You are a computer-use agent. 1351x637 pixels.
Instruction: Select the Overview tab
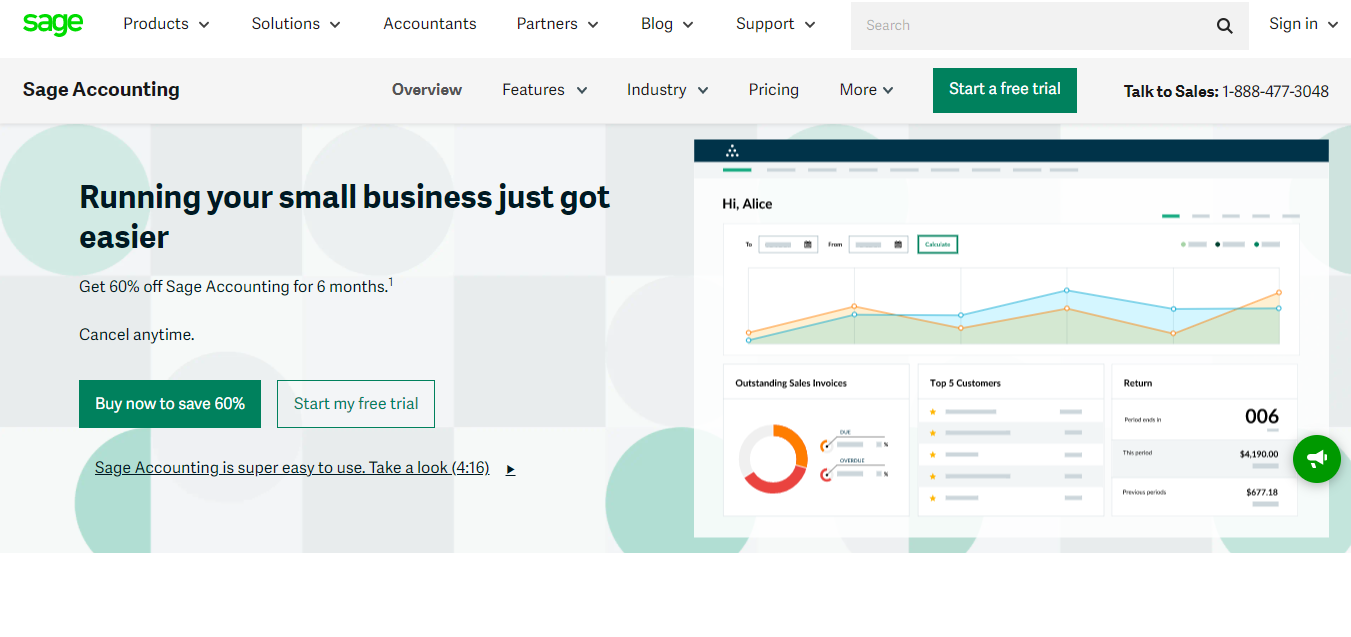427,90
